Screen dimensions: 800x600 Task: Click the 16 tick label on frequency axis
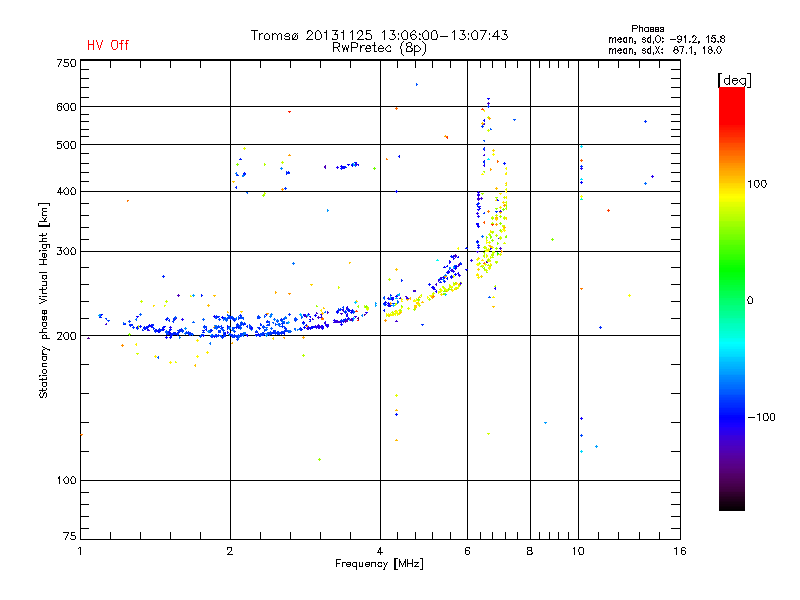tap(680, 551)
